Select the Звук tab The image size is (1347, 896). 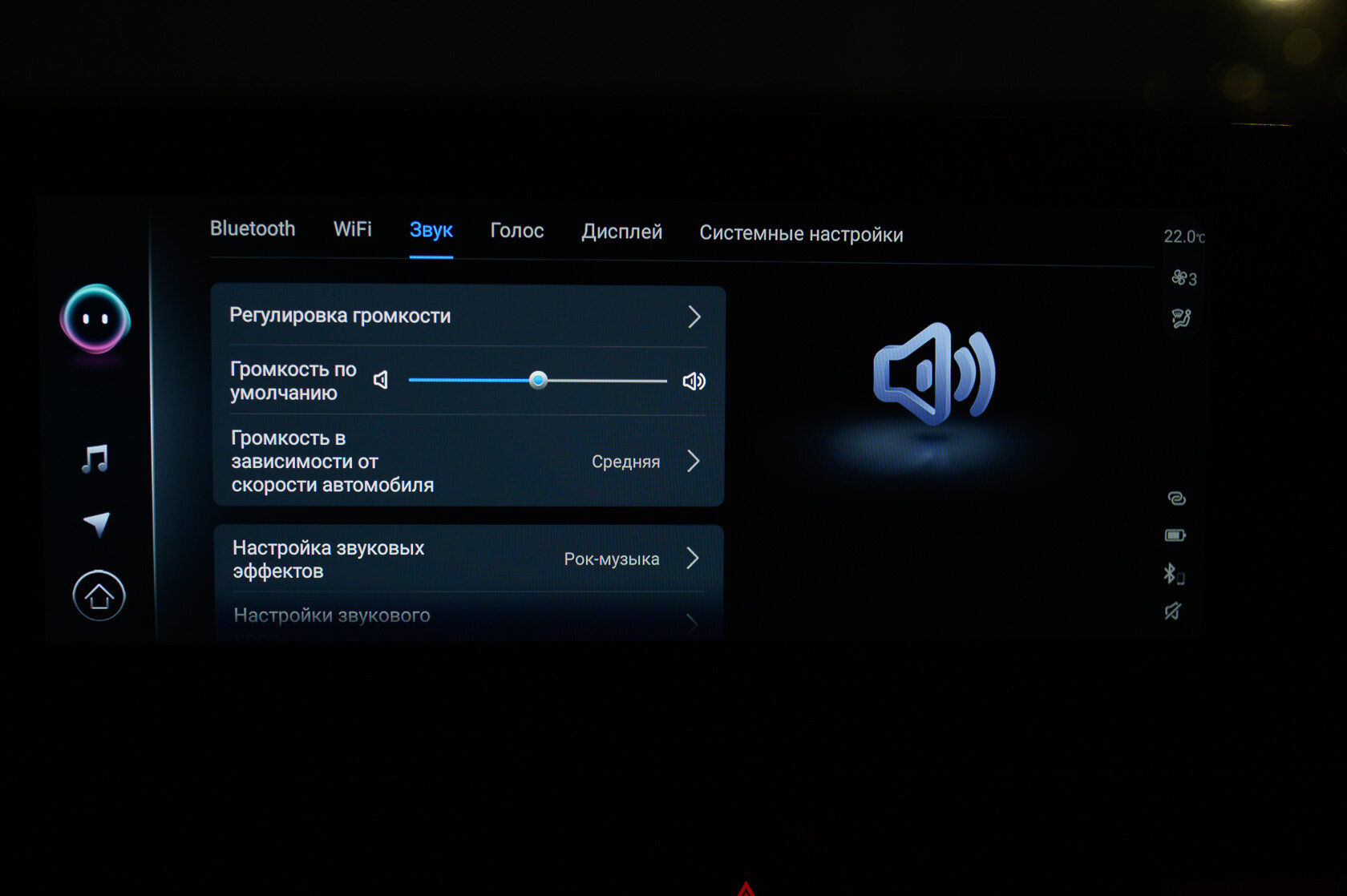[431, 231]
